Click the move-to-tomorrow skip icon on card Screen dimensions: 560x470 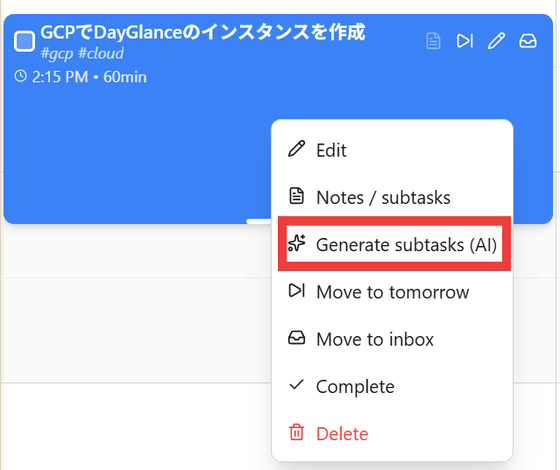coord(465,41)
